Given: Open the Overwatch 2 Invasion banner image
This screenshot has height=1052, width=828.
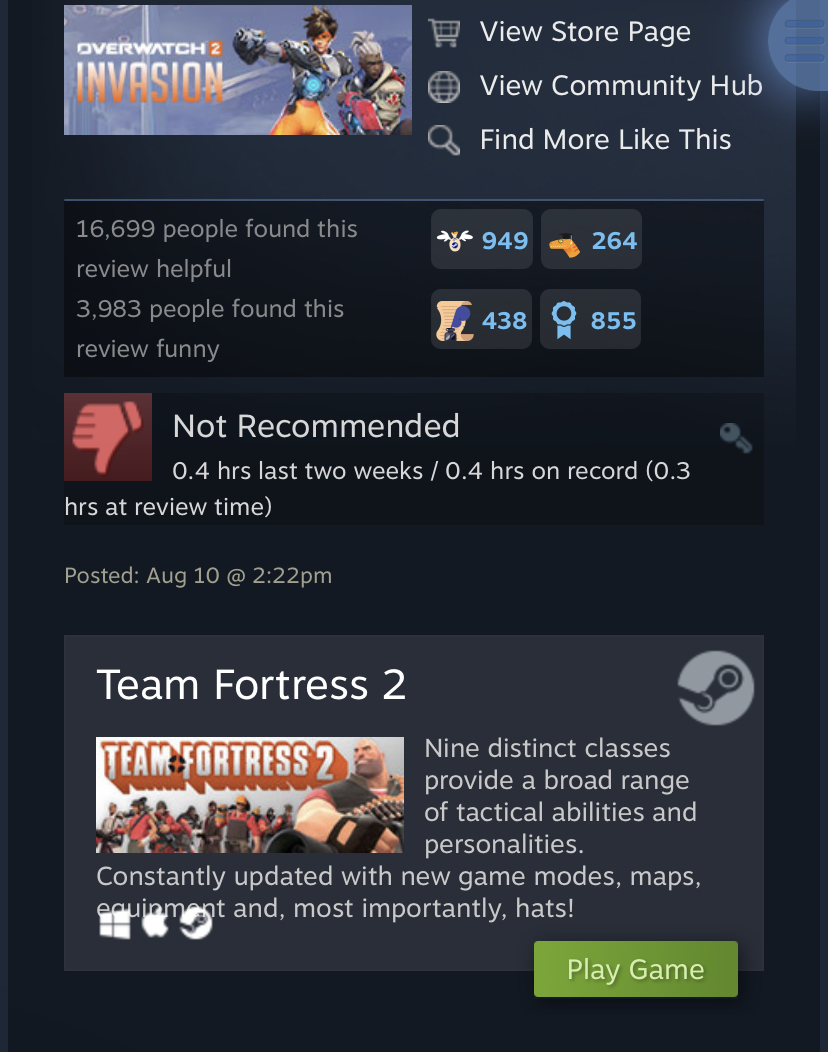Looking at the screenshot, I should point(238,70).
